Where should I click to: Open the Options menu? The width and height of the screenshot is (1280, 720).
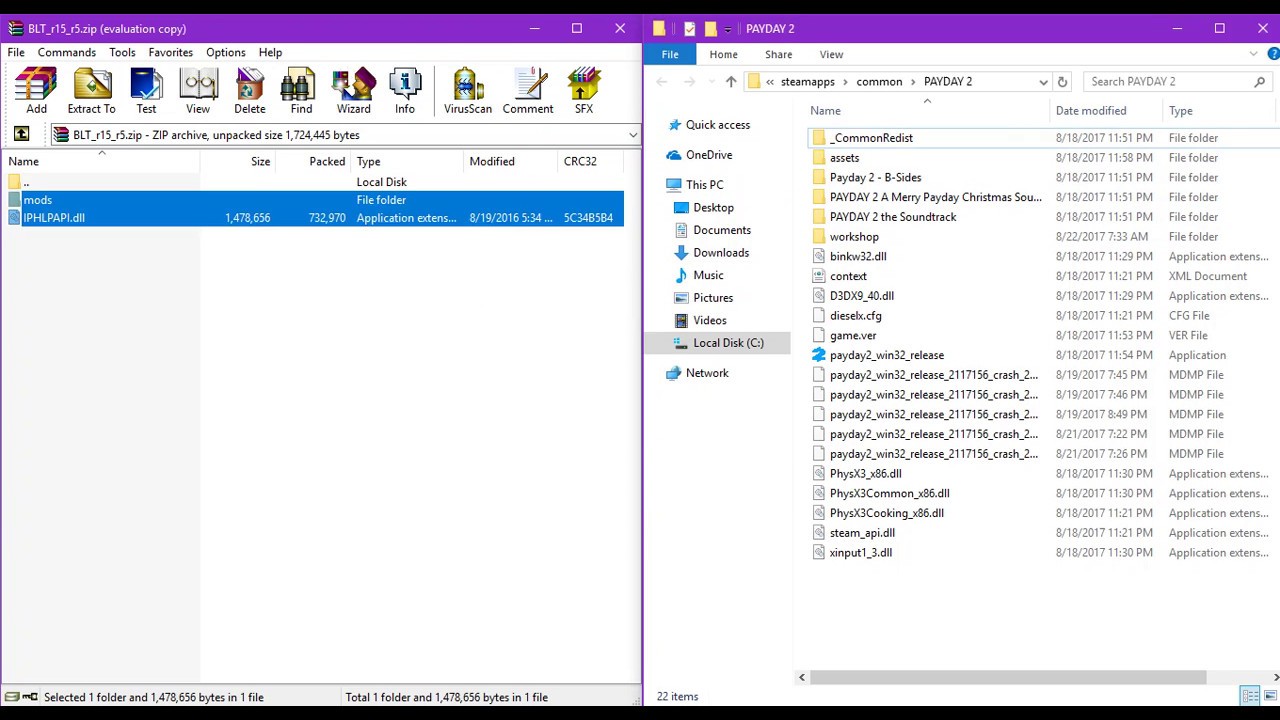pos(226,52)
